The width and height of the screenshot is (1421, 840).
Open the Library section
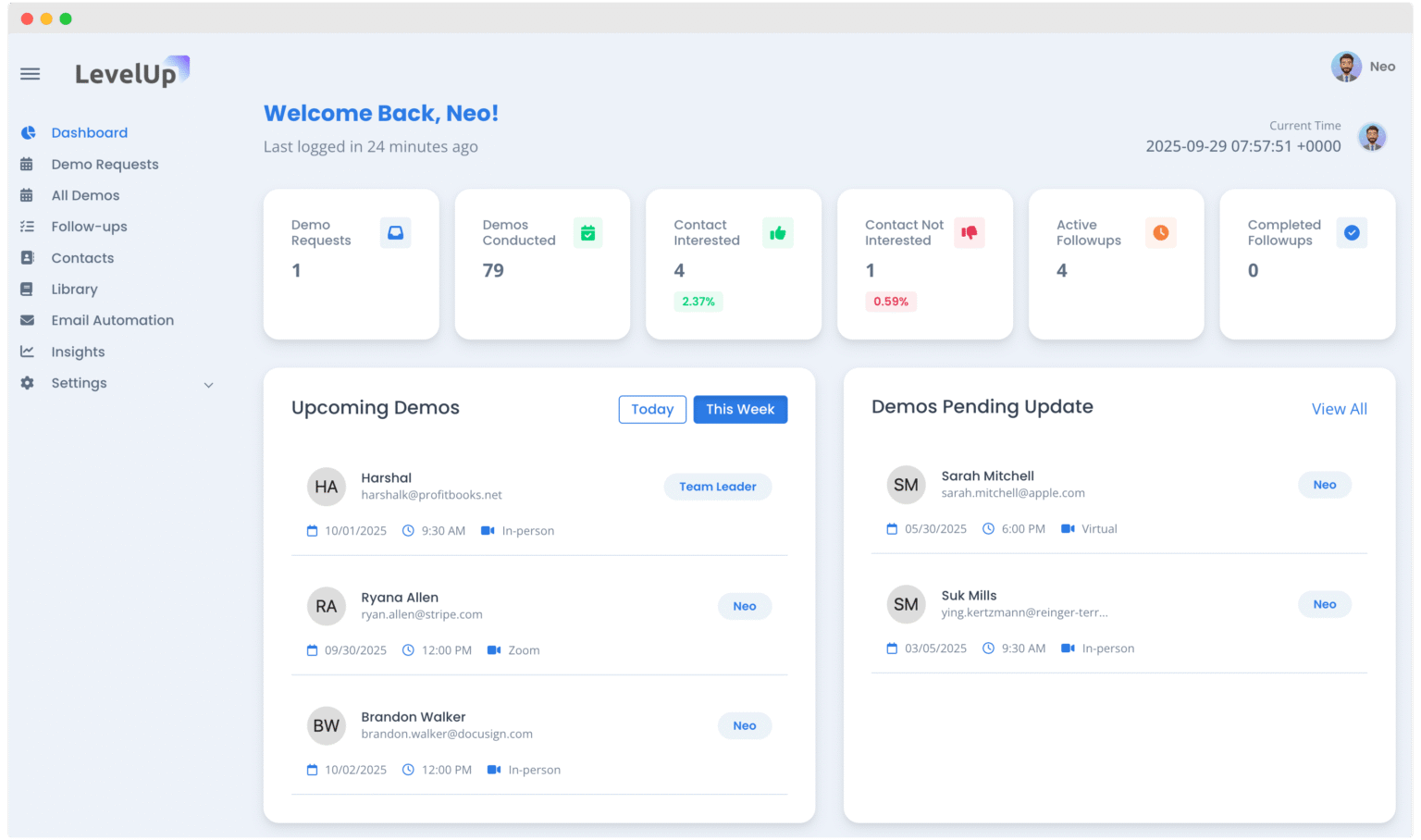click(x=76, y=289)
